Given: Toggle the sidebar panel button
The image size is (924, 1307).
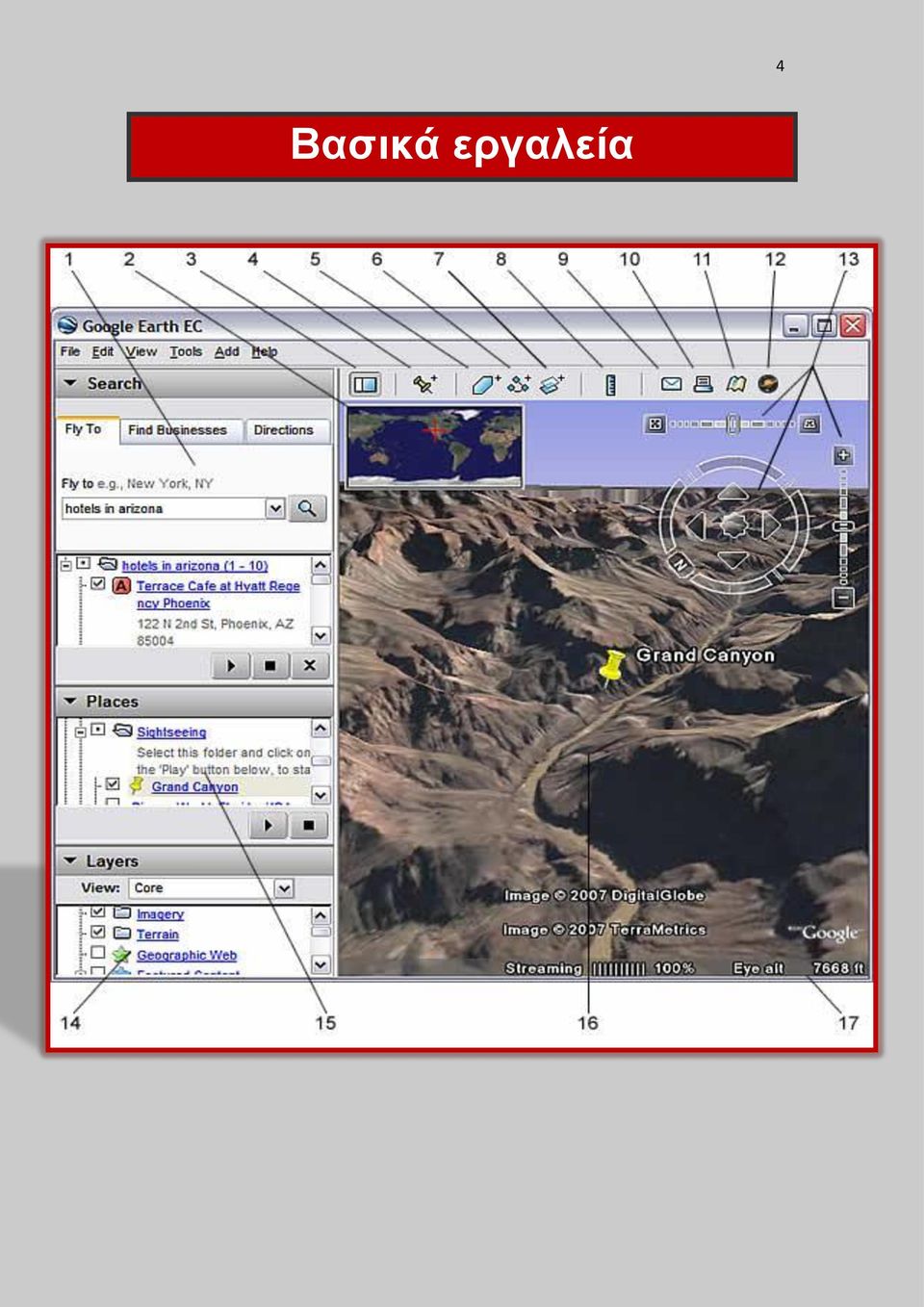Looking at the screenshot, I should click(x=365, y=384).
